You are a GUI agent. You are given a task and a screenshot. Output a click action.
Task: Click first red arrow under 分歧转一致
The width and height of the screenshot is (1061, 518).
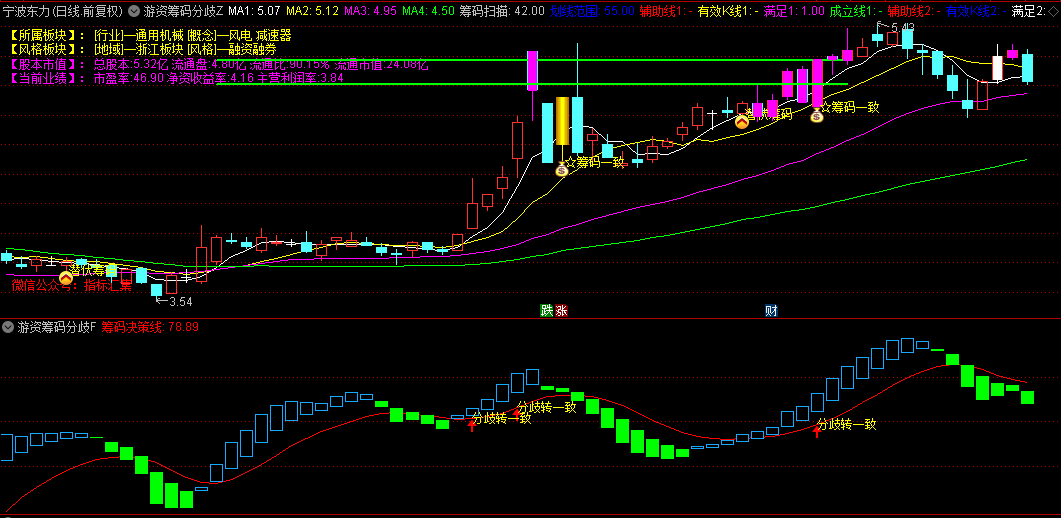[472, 425]
